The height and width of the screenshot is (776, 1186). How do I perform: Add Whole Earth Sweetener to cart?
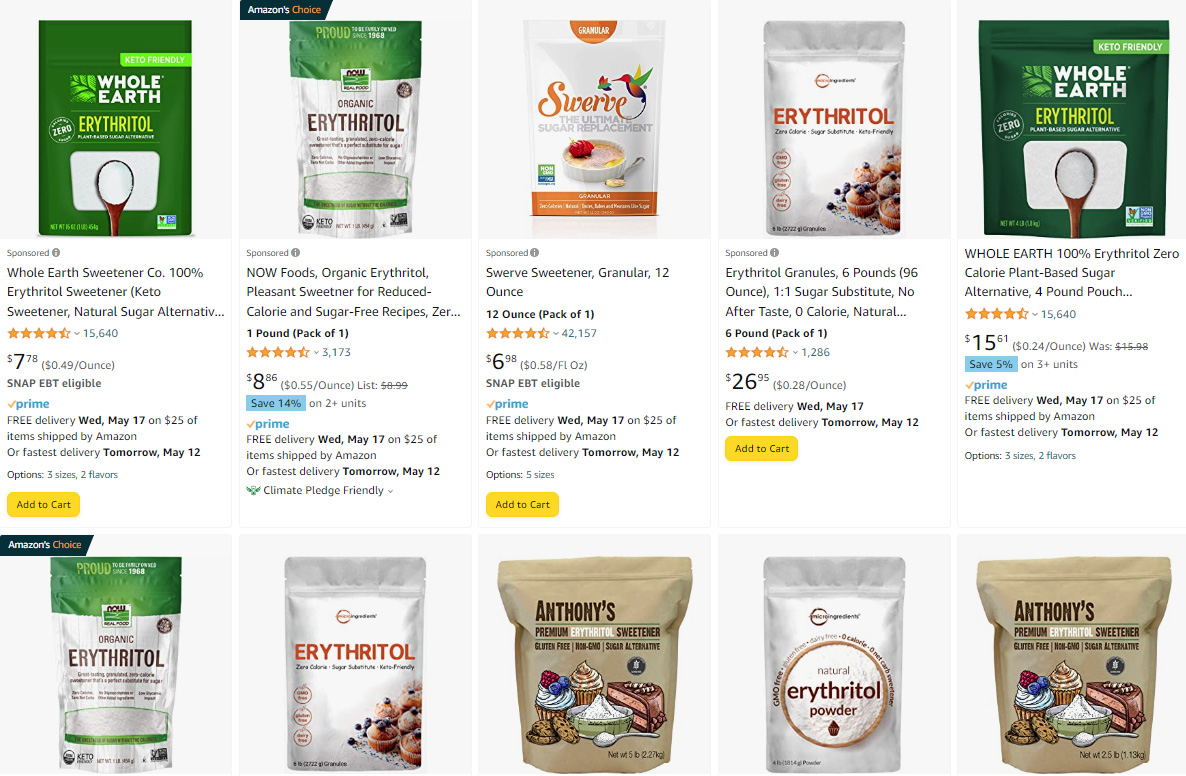[43, 504]
